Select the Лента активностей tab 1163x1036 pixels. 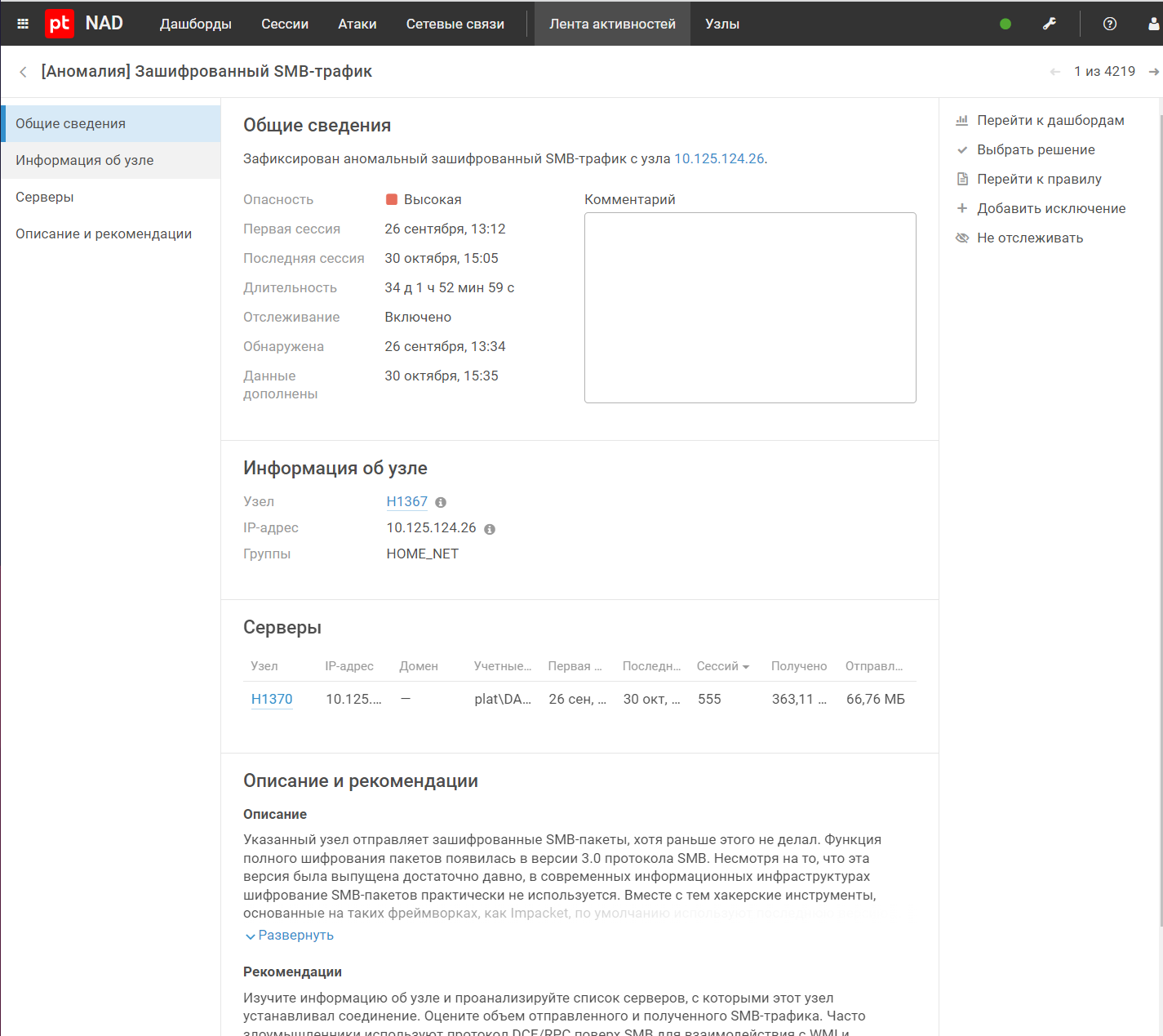tap(612, 24)
